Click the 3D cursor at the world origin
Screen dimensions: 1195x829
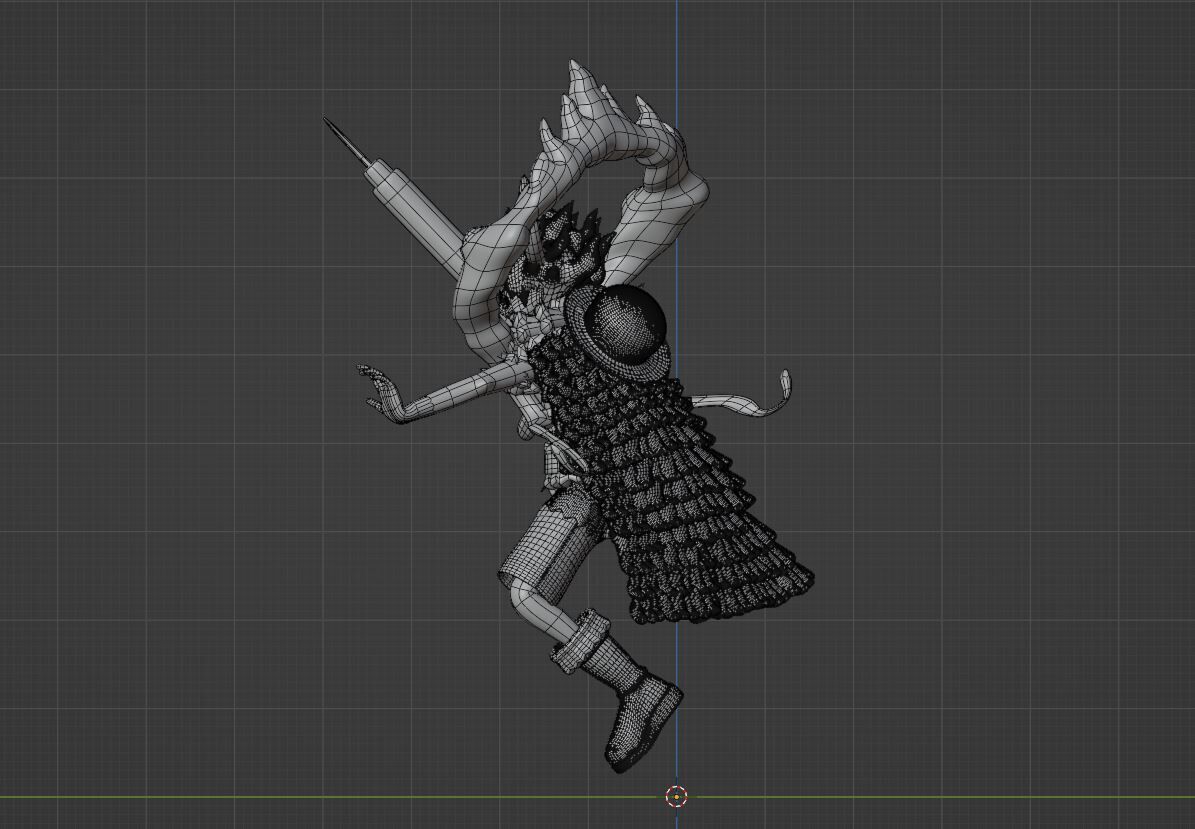(676, 796)
